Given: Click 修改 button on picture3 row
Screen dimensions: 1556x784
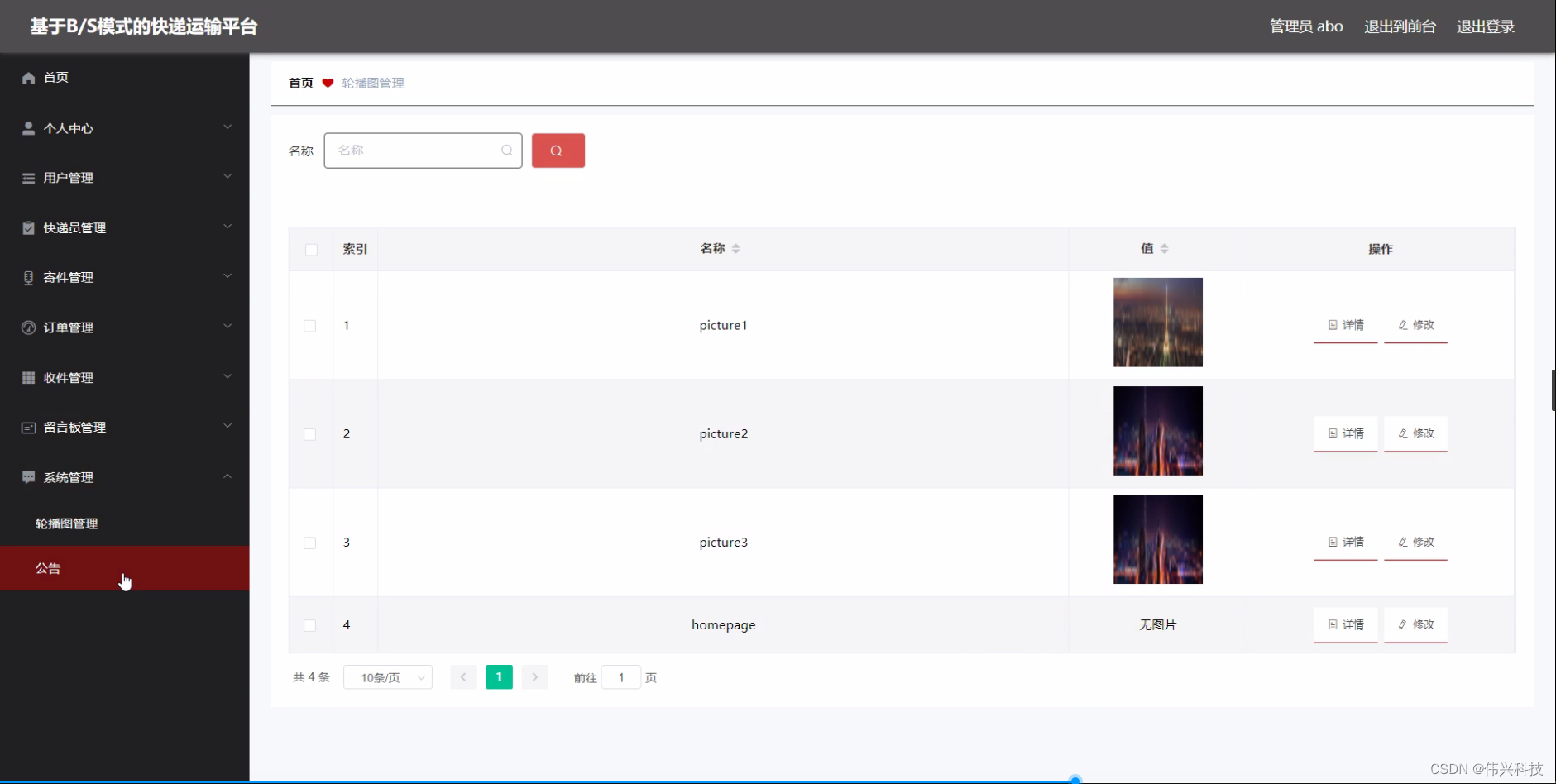Looking at the screenshot, I should tap(1415, 543).
